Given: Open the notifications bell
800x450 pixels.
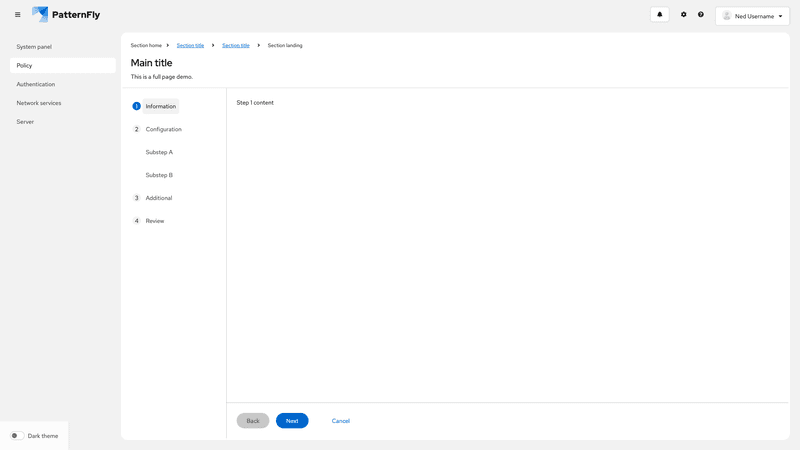Looking at the screenshot, I should (x=659, y=15).
